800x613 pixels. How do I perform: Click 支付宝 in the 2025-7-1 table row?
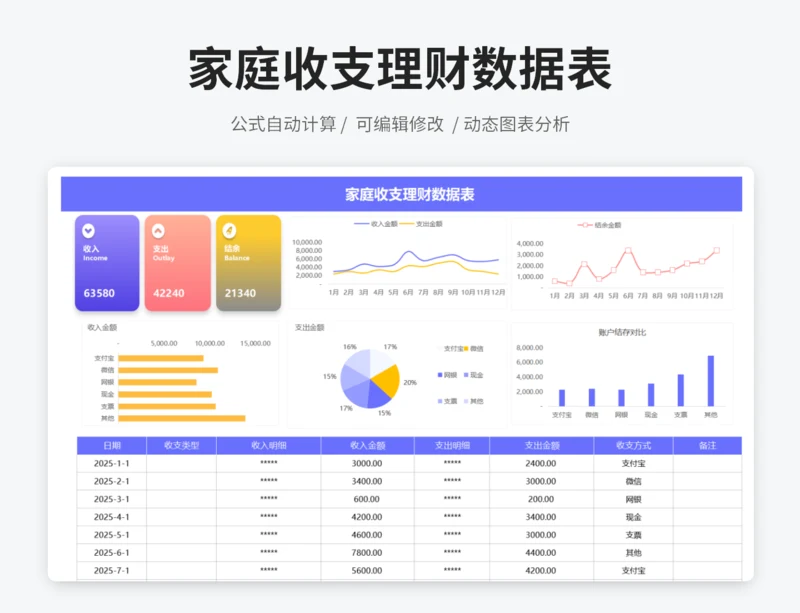tap(633, 571)
